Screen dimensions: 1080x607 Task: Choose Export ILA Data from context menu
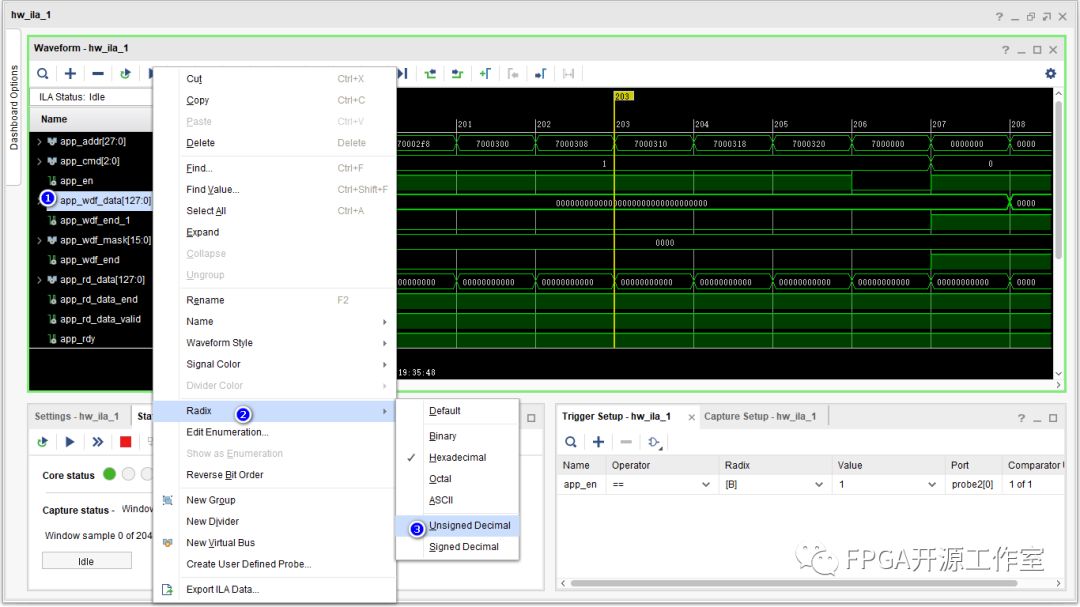point(222,589)
